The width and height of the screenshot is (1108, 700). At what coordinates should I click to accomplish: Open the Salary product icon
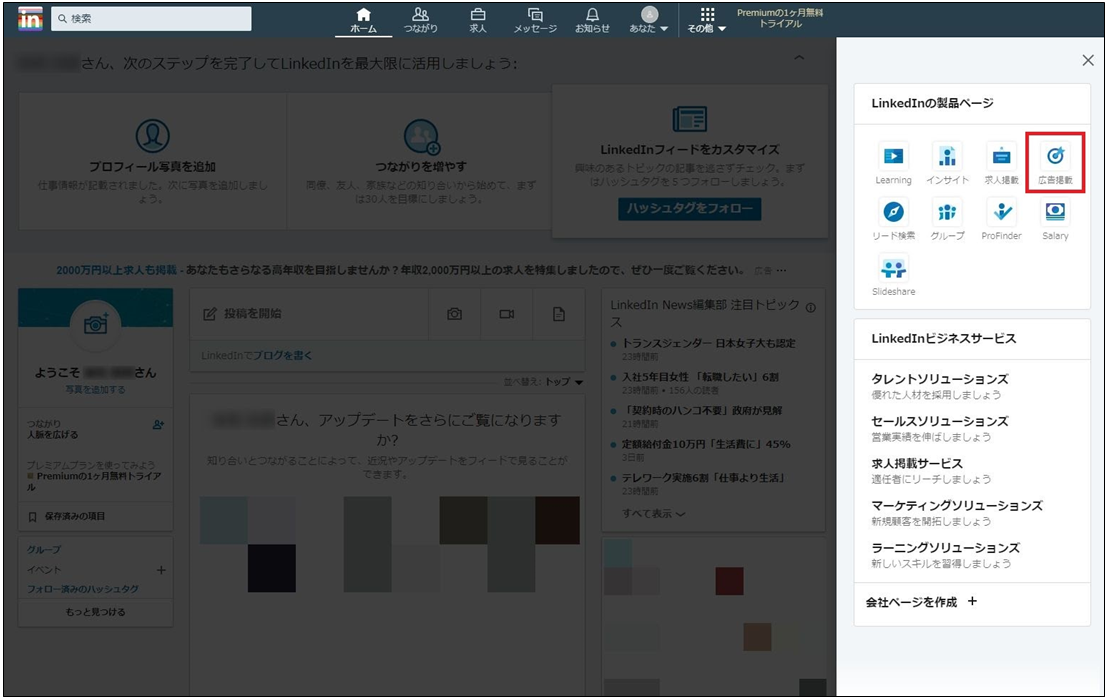(1055, 211)
